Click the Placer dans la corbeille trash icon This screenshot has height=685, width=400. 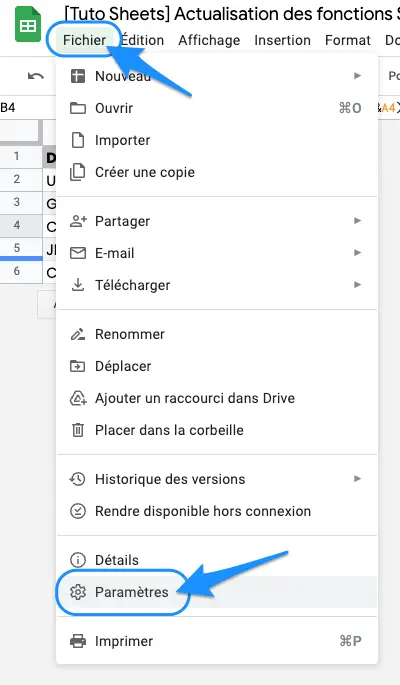coord(78,430)
